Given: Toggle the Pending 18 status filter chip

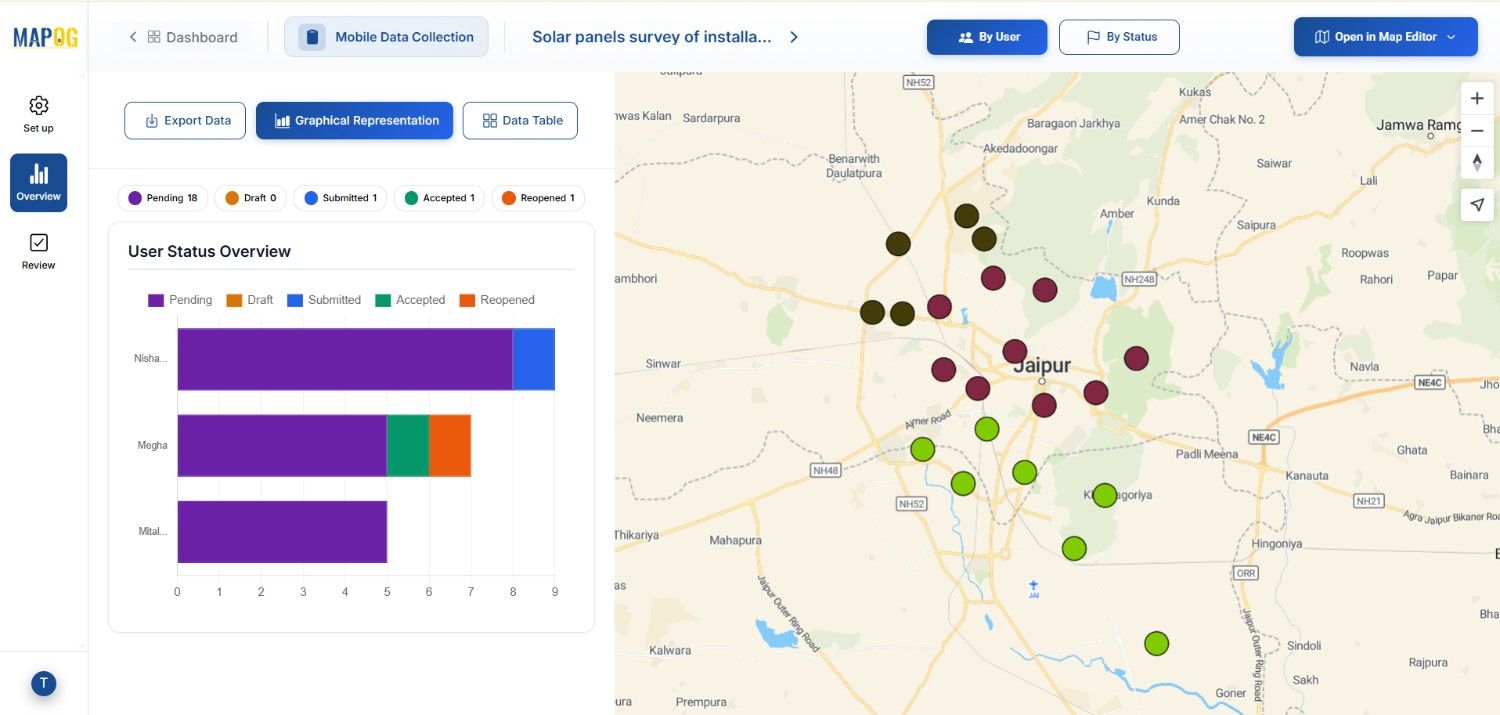Looking at the screenshot, I should (162, 197).
